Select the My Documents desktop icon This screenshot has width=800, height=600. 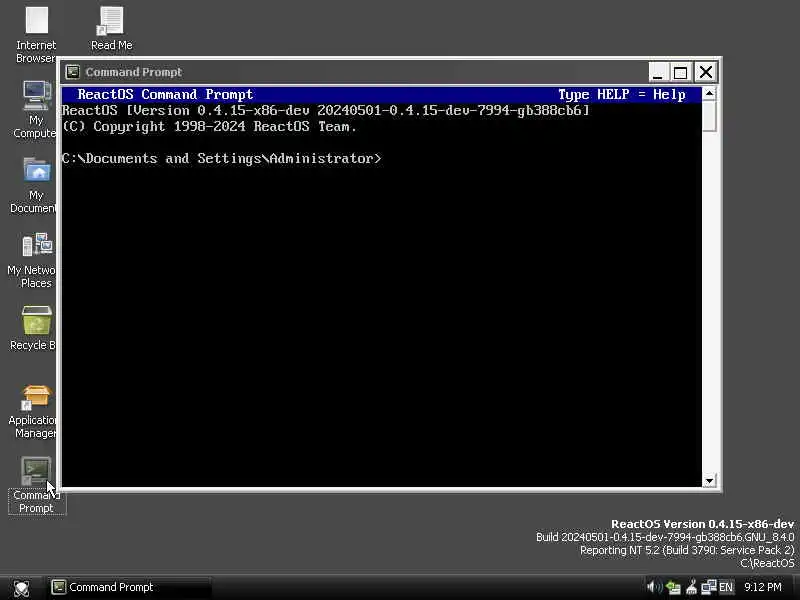[35, 186]
